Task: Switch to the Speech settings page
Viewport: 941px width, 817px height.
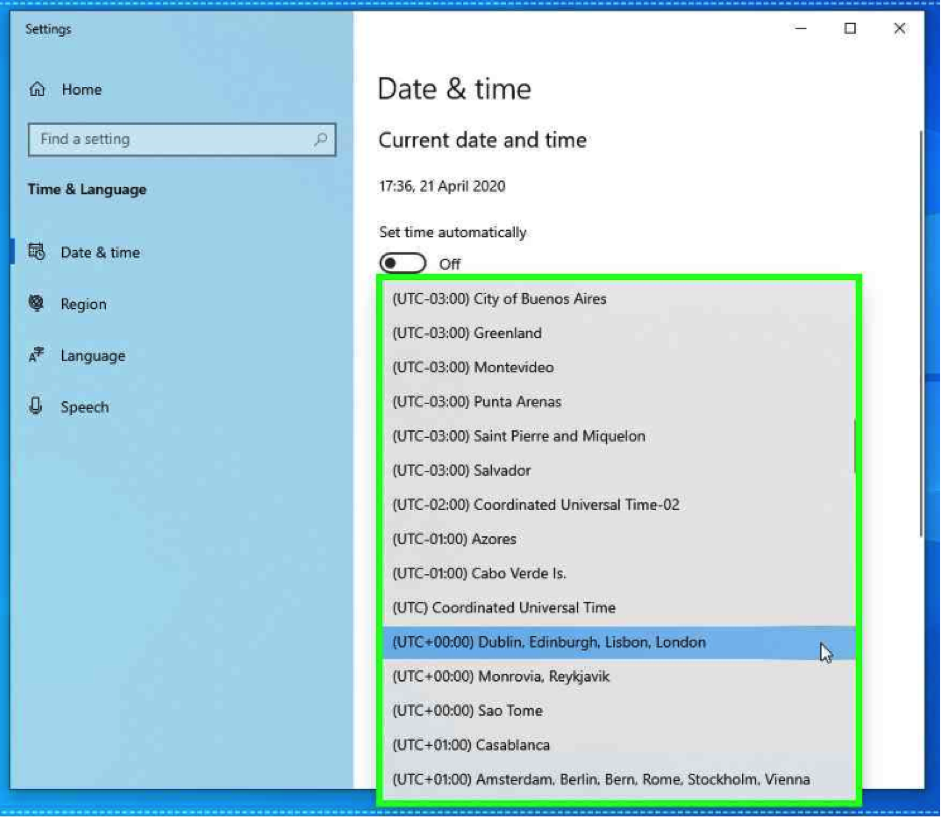Action: tap(84, 407)
